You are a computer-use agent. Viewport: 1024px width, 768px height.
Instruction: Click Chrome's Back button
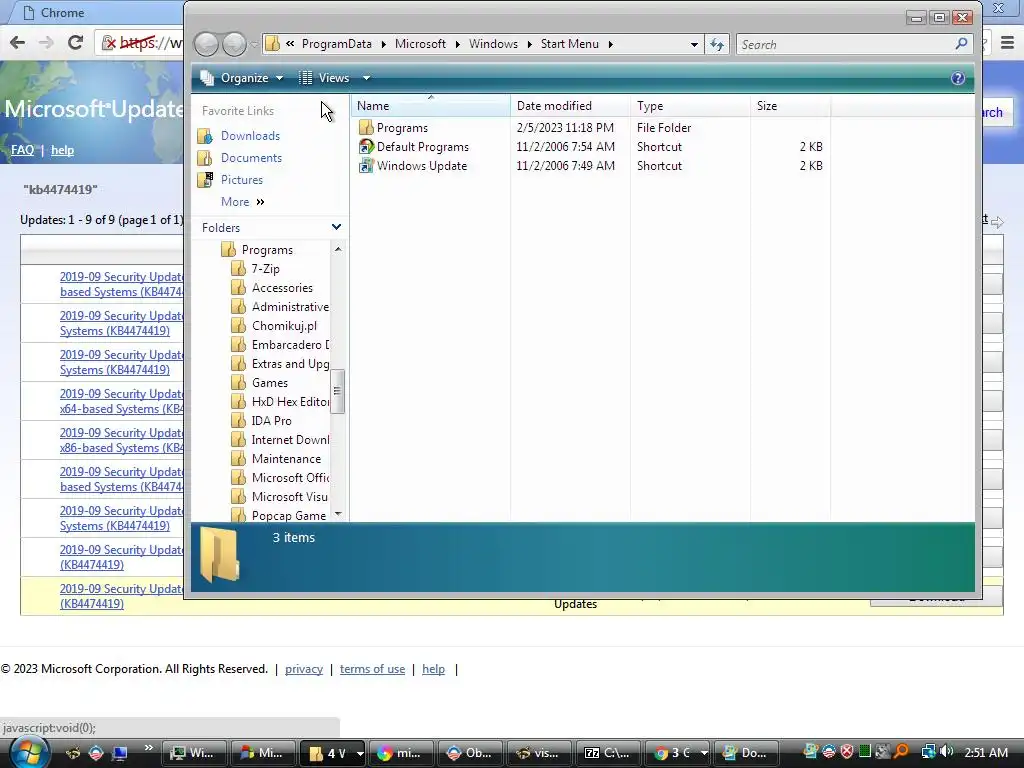18,42
